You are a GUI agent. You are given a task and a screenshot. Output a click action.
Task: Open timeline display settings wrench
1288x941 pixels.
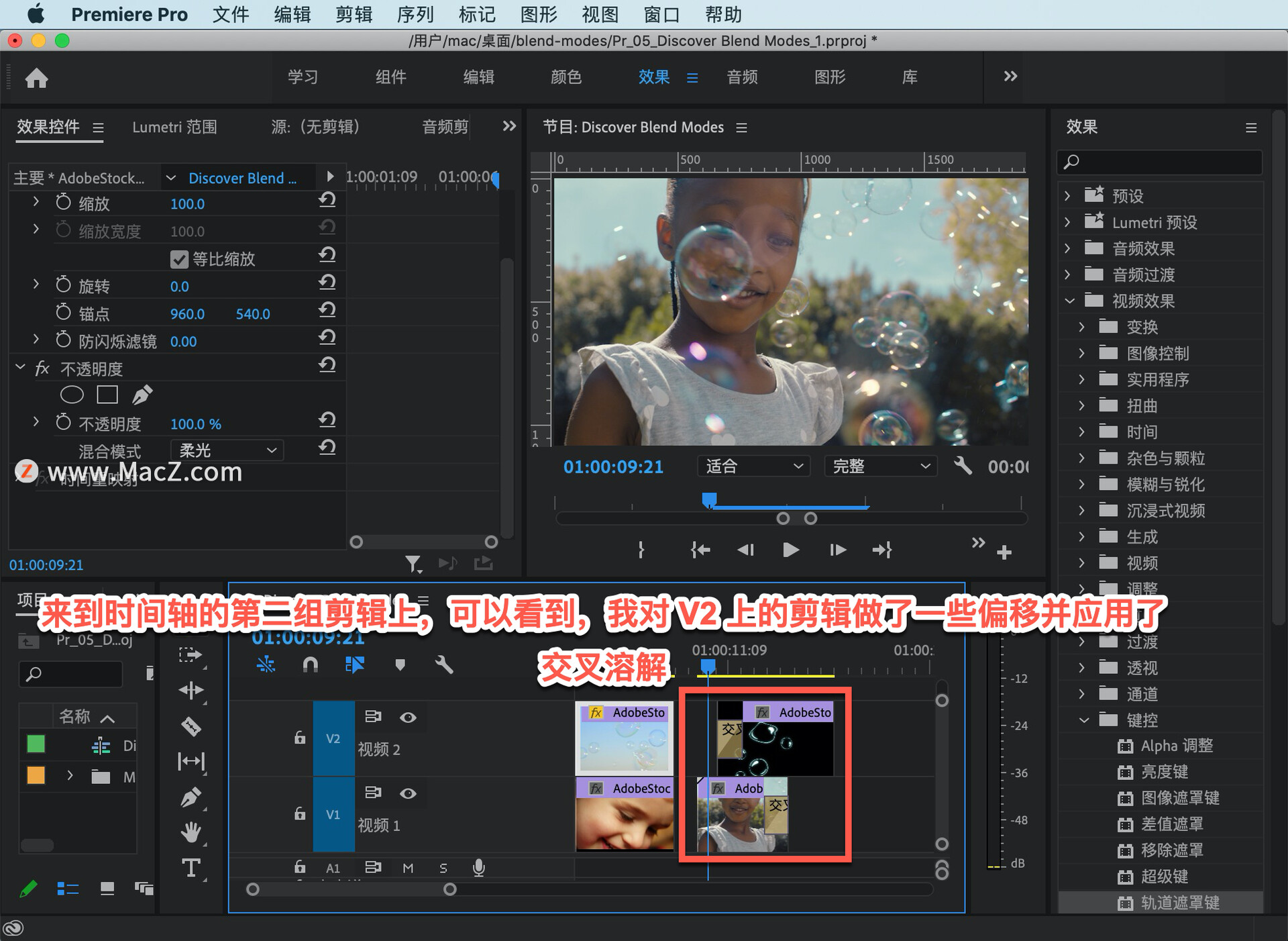coord(443,665)
